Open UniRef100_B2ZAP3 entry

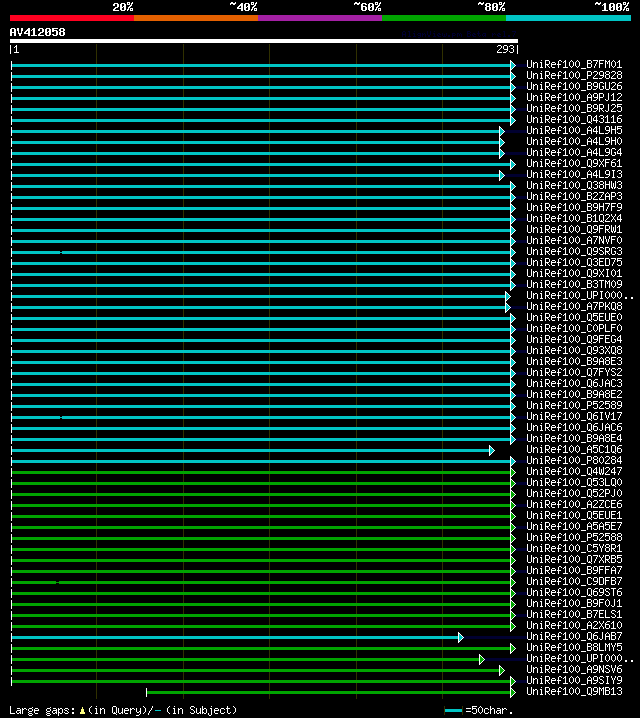[x=574, y=196]
